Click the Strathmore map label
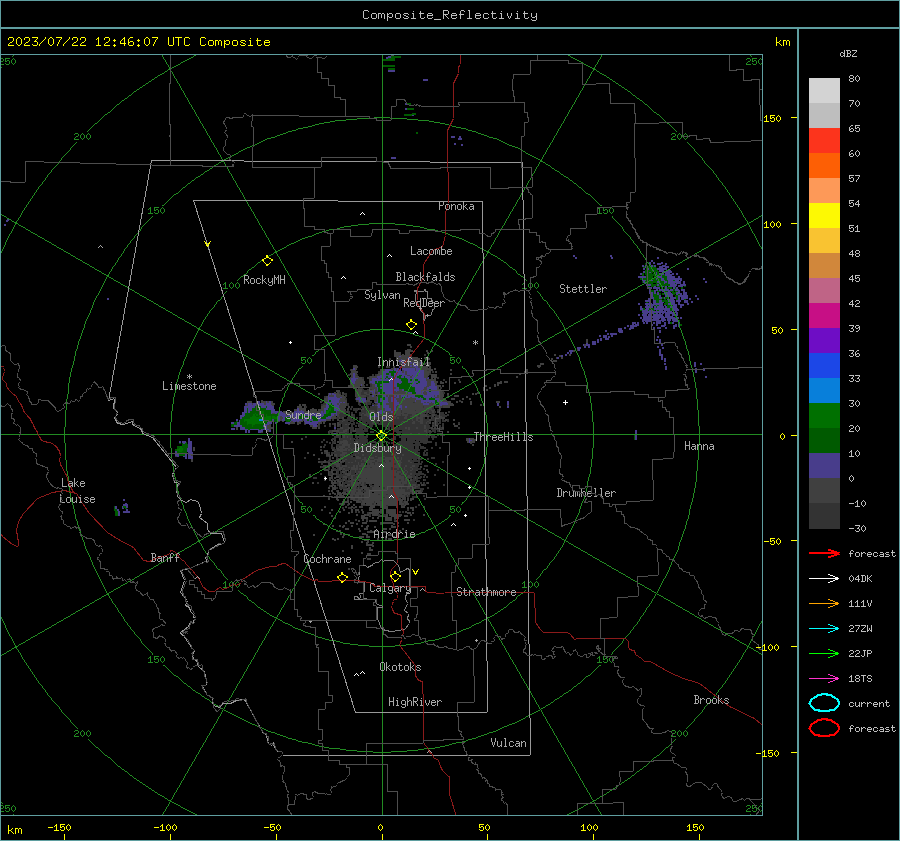 click(486, 592)
